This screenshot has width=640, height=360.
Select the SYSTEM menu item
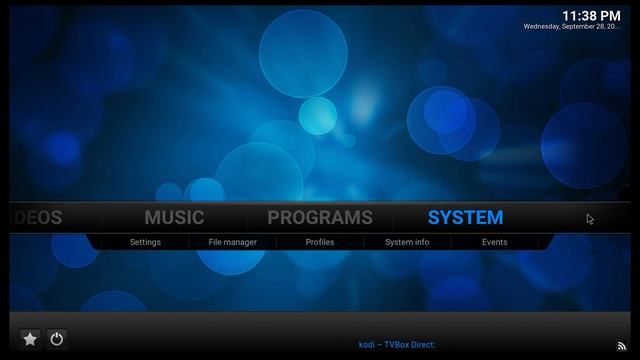click(x=465, y=217)
